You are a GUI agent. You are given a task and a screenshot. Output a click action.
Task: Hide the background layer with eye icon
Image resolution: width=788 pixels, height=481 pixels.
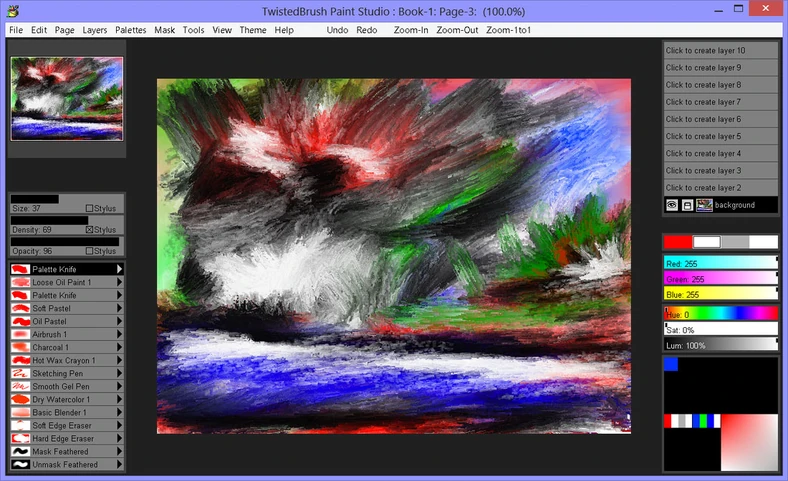pyautogui.click(x=672, y=205)
